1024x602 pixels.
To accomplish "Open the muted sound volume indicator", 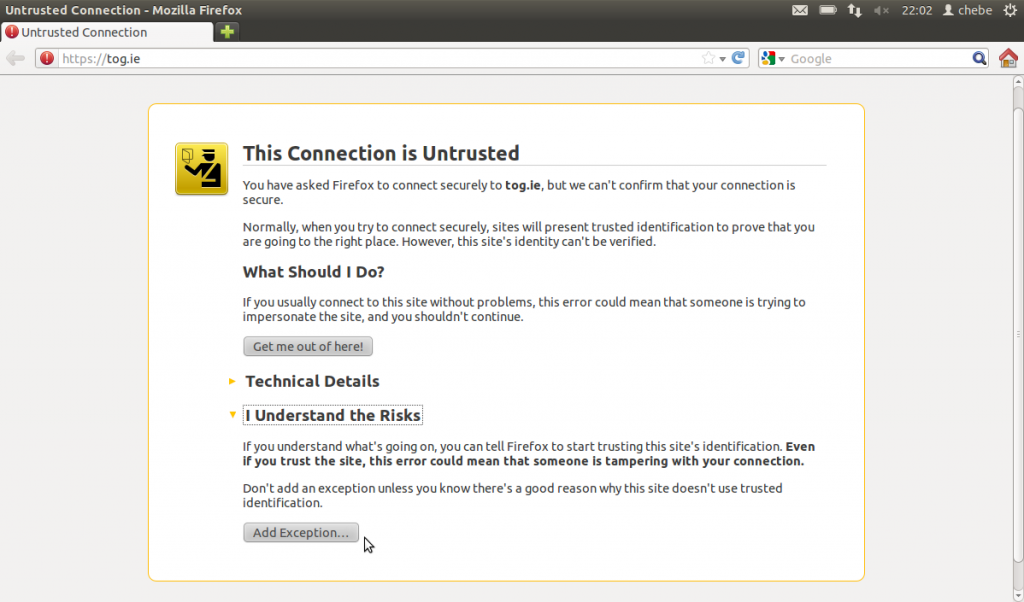I will coord(881,10).
